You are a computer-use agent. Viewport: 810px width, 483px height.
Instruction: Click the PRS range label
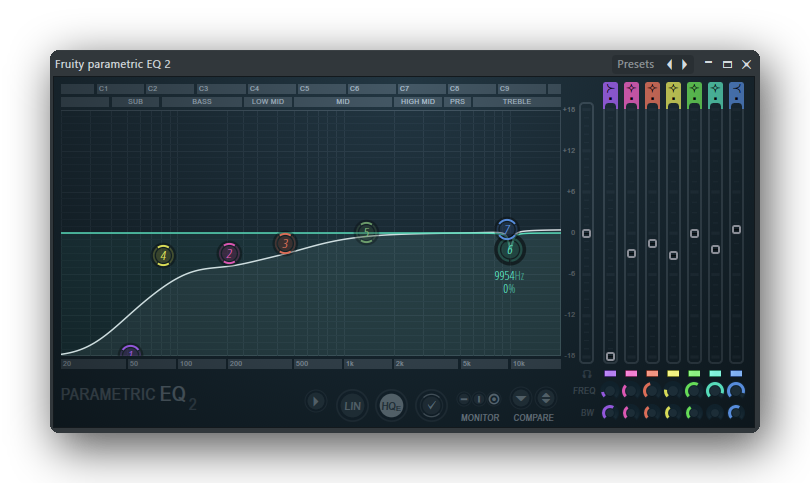coord(457,102)
